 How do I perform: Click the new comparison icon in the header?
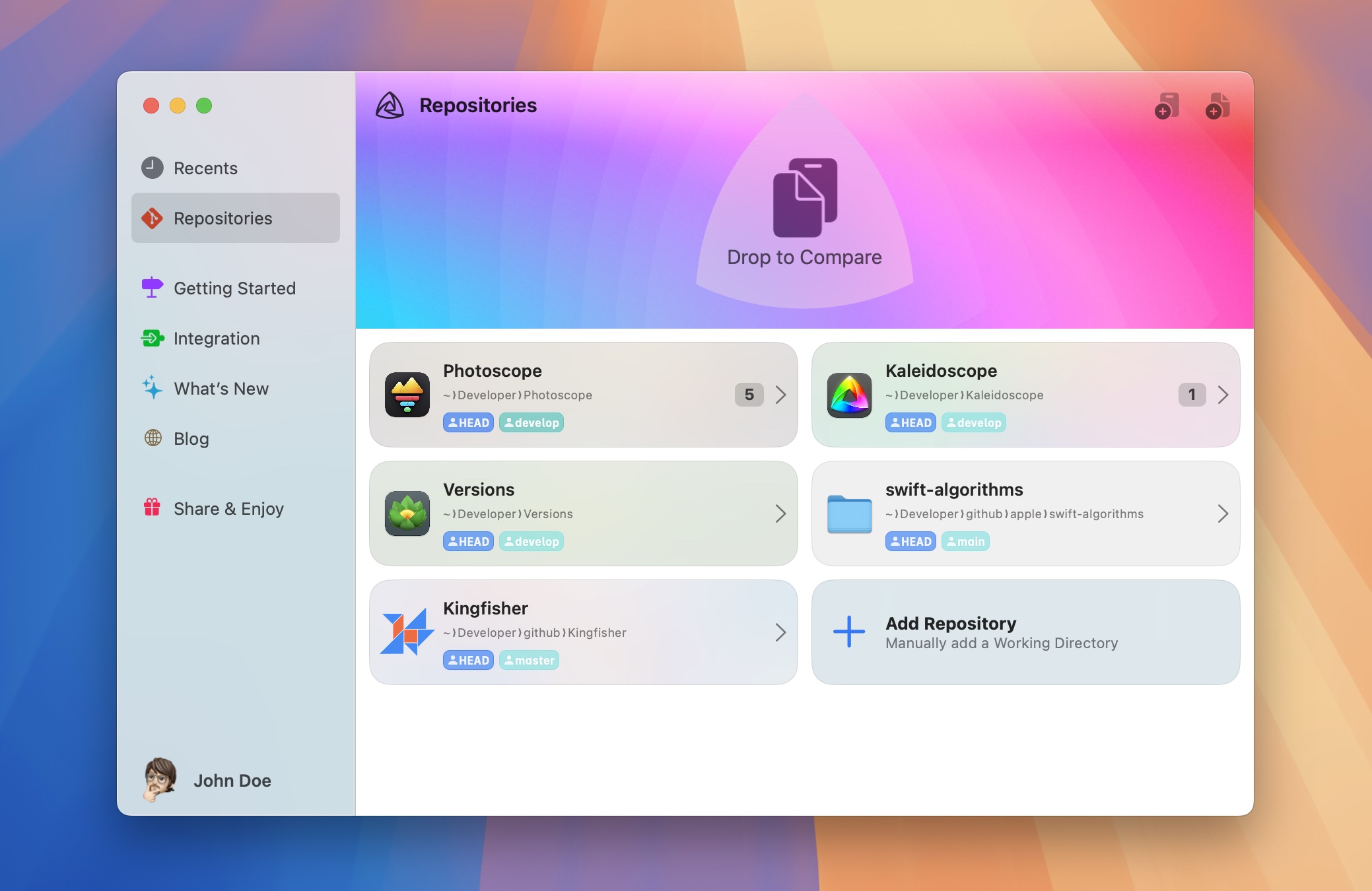(1167, 106)
